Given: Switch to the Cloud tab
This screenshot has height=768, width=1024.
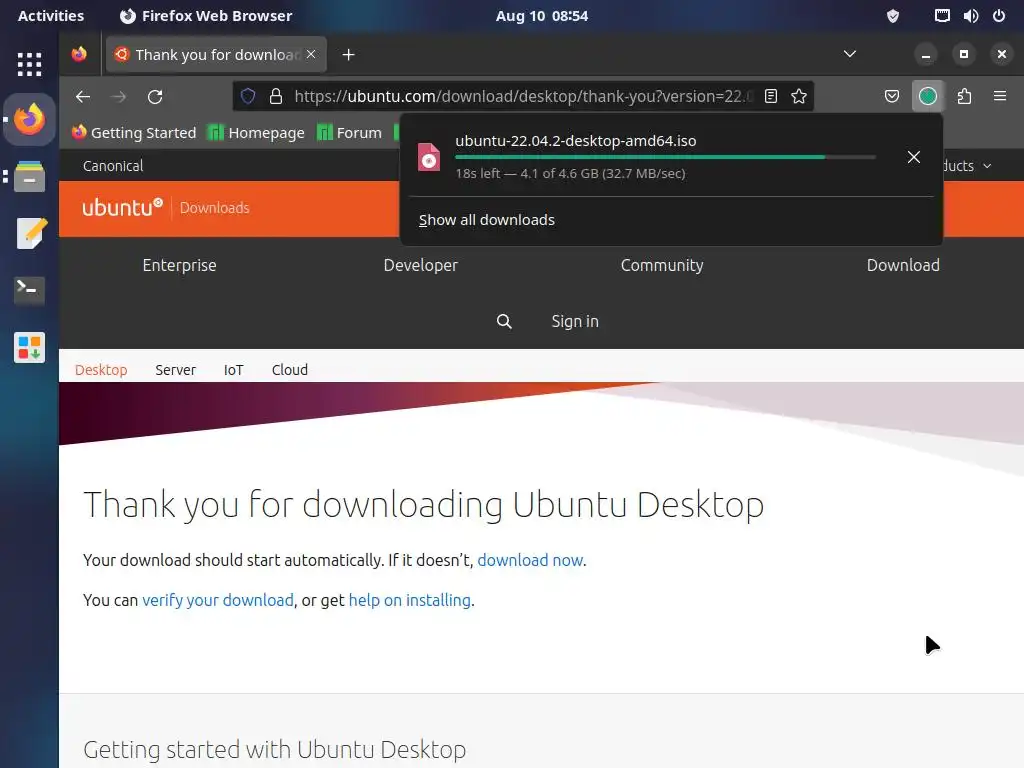Looking at the screenshot, I should click(290, 370).
